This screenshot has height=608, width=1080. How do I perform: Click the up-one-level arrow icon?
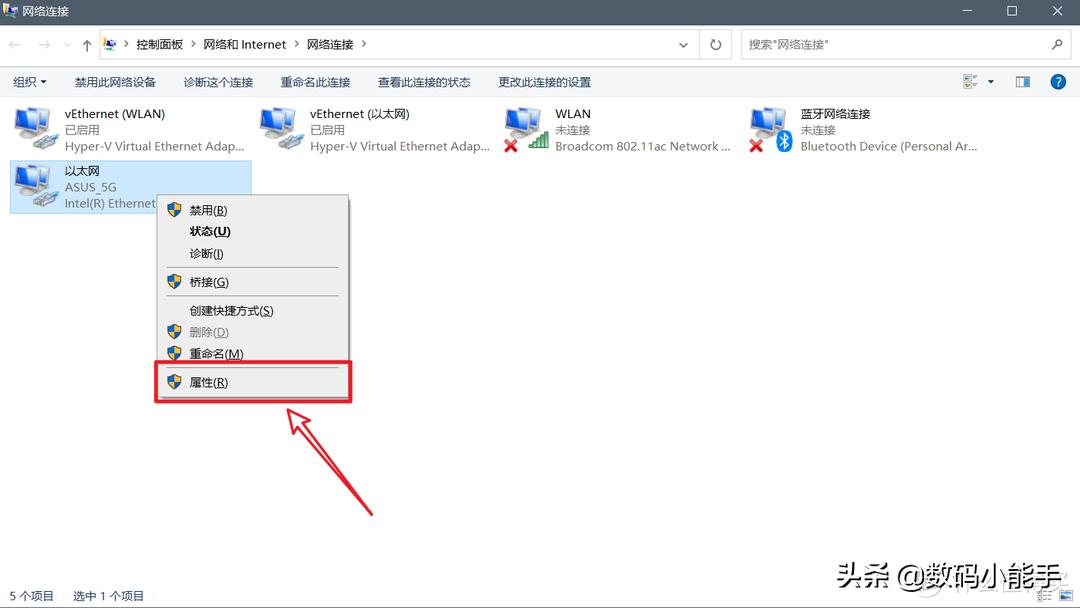(88, 44)
